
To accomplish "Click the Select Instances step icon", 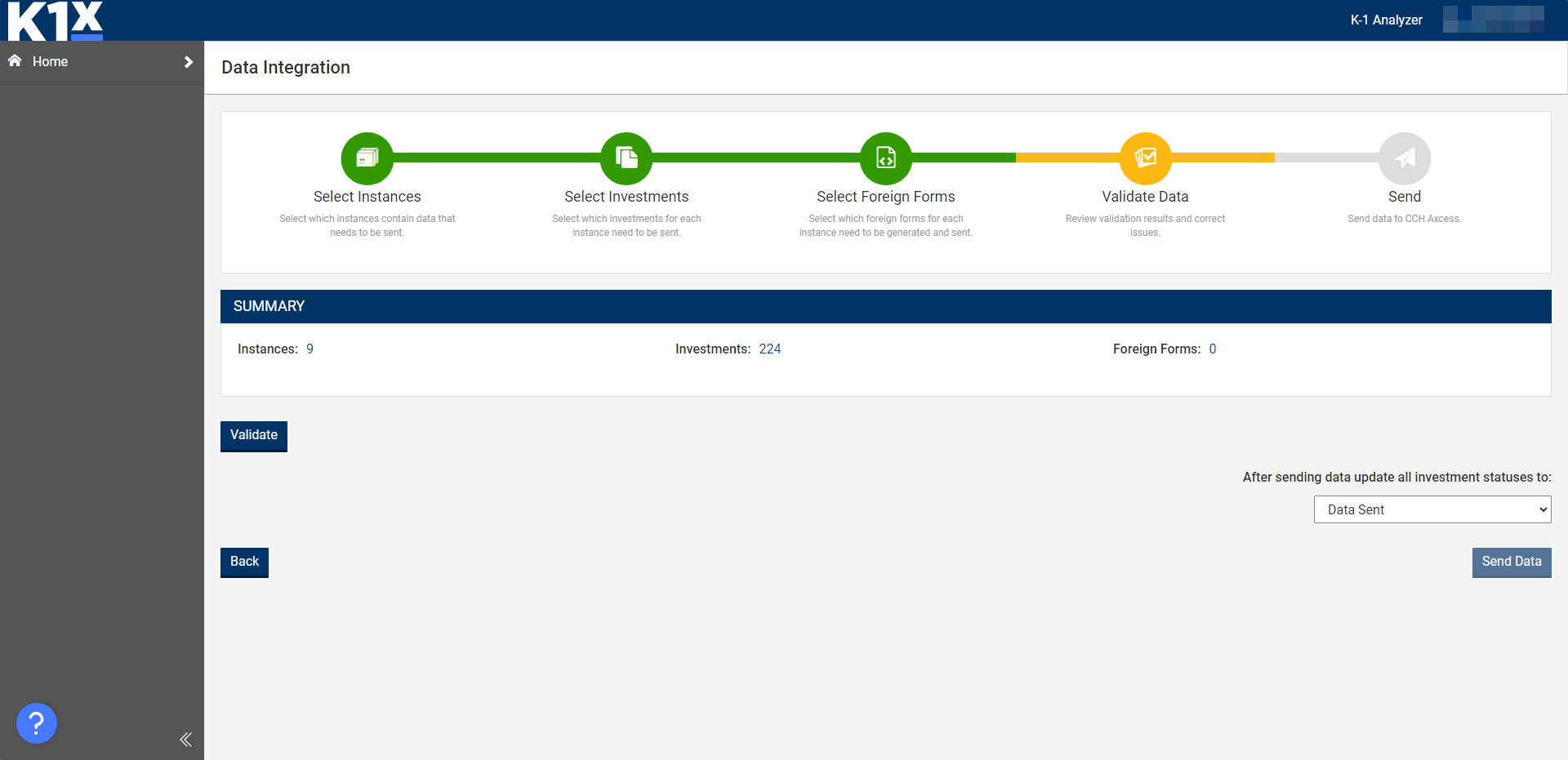I will (x=367, y=158).
